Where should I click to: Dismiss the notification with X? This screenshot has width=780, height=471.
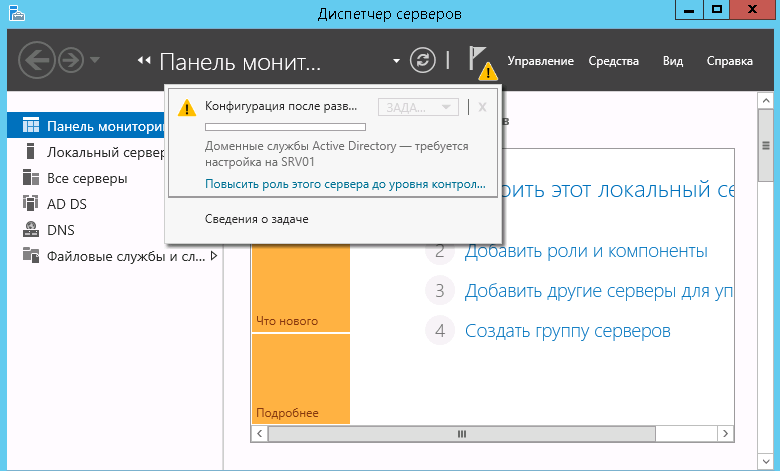coord(482,107)
